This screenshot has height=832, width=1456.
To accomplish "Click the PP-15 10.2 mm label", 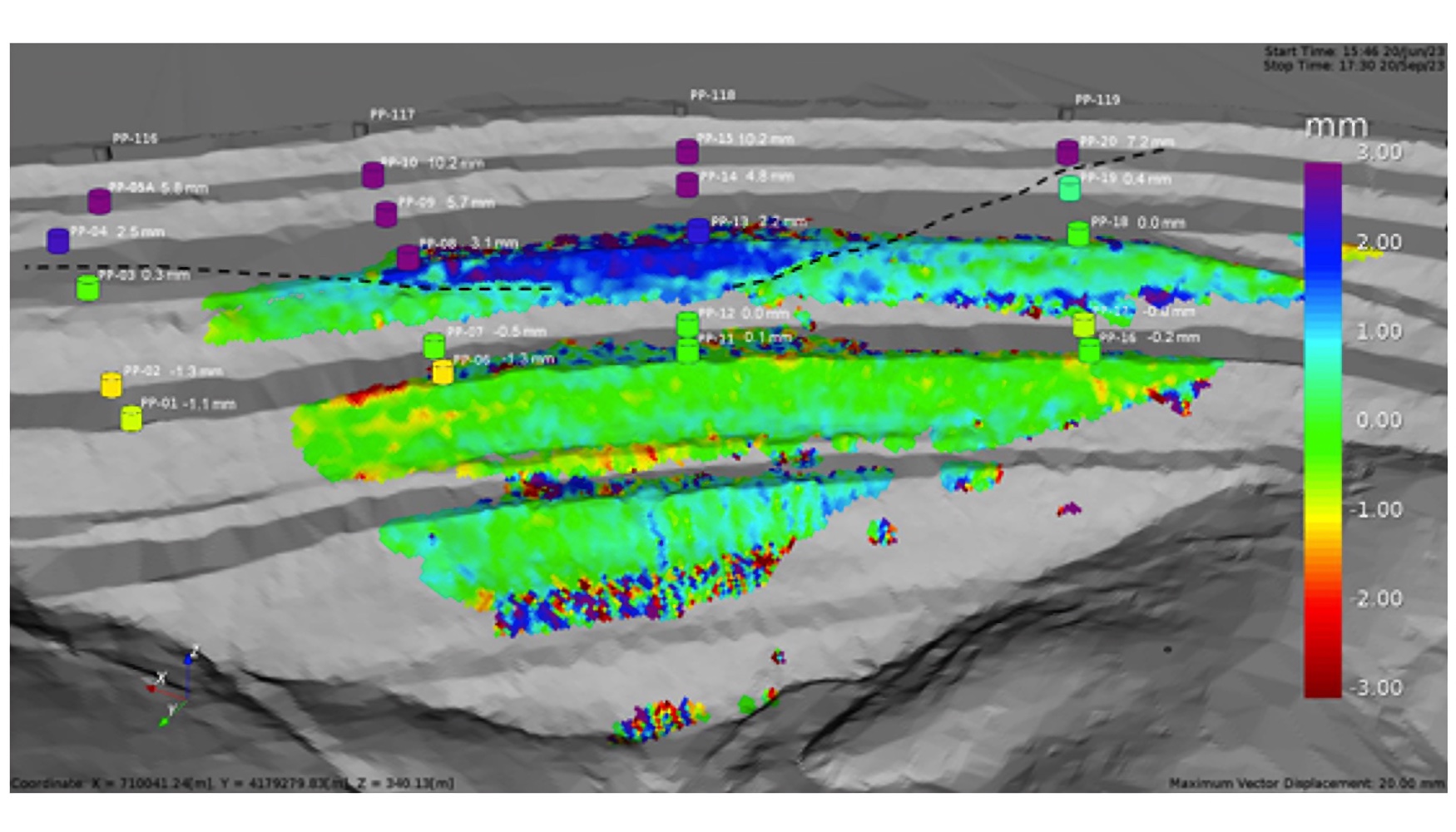I will coord(745,139).
